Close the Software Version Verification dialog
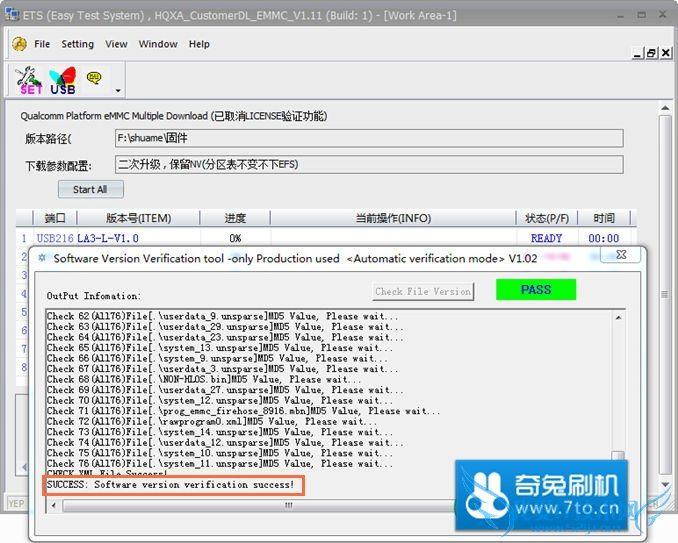The height and width of the screenshot is (543, 678). point(621,255)
